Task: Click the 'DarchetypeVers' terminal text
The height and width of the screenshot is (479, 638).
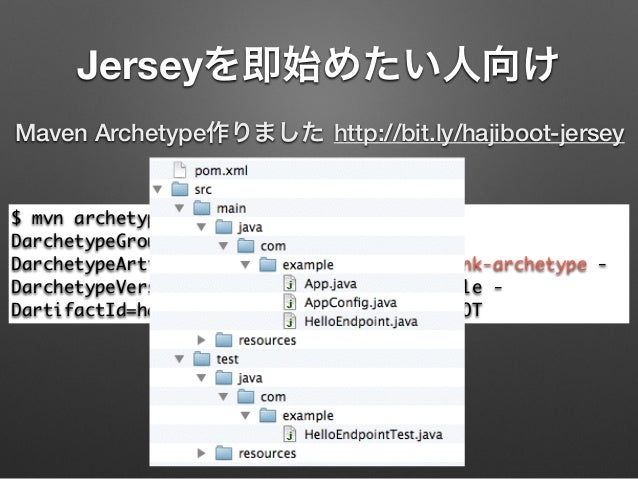Action: [80, 287]
